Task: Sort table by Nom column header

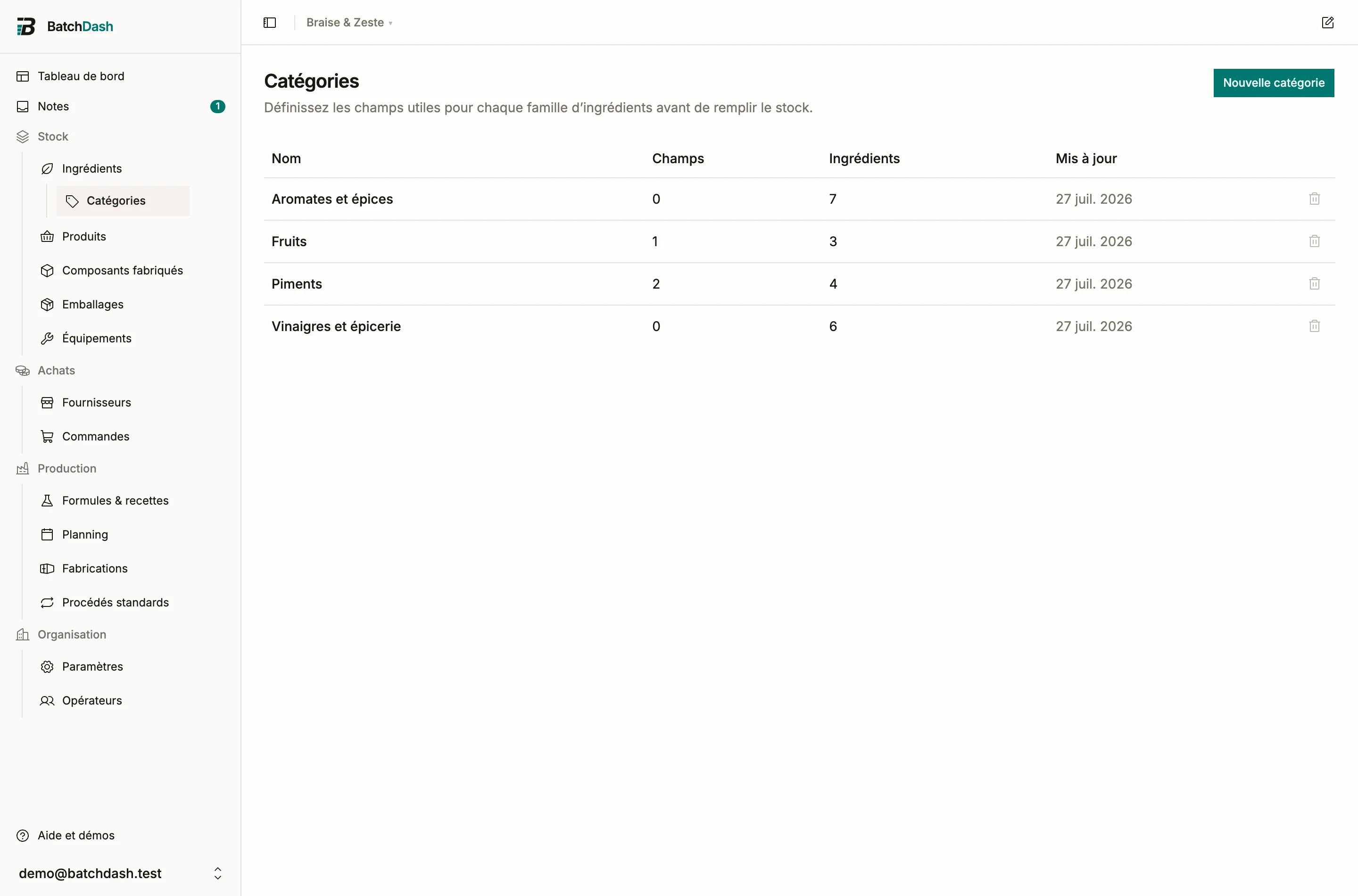Action: 286,158
